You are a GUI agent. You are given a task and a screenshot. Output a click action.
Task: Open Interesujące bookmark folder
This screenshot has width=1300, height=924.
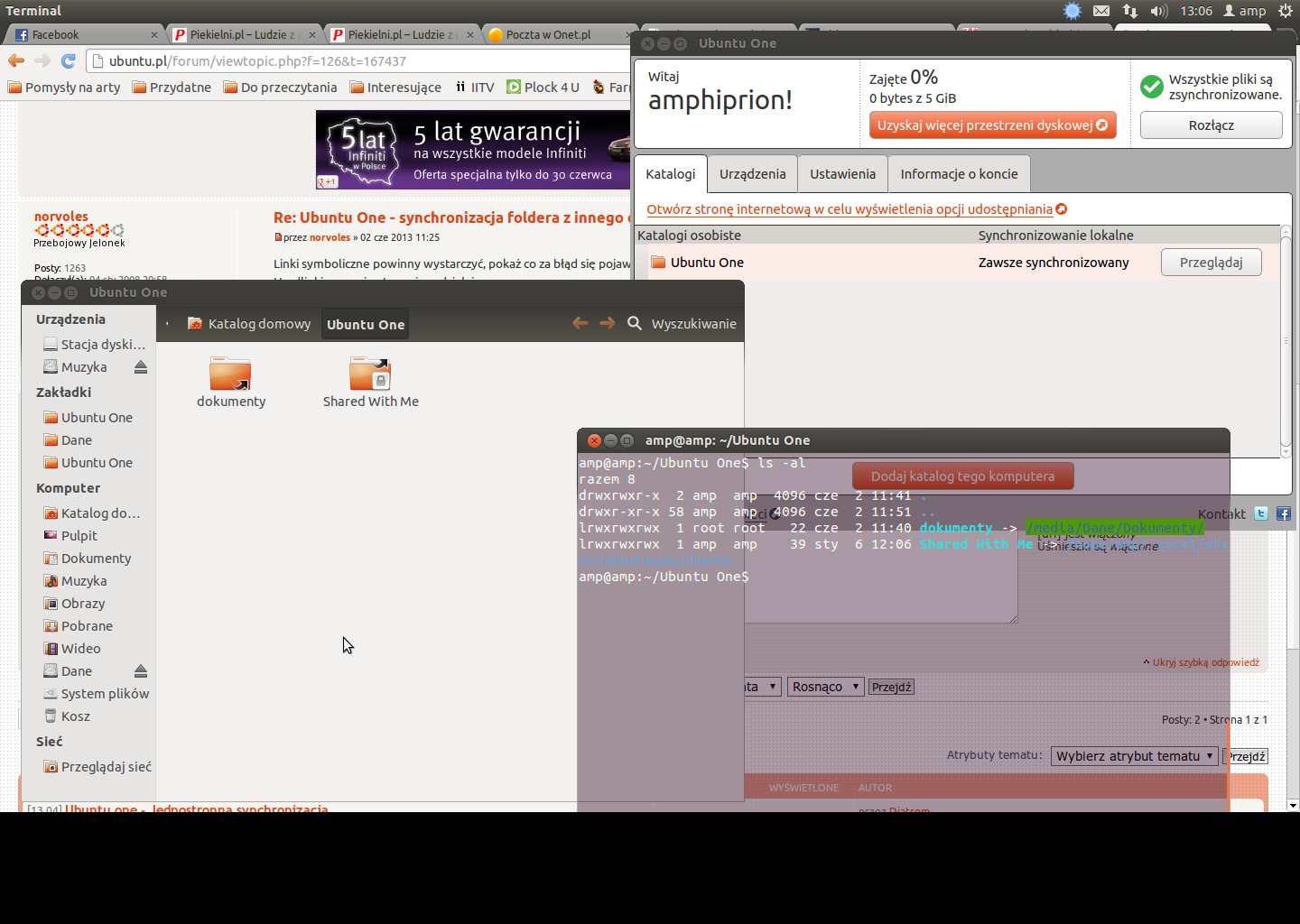tap(395, 88)
